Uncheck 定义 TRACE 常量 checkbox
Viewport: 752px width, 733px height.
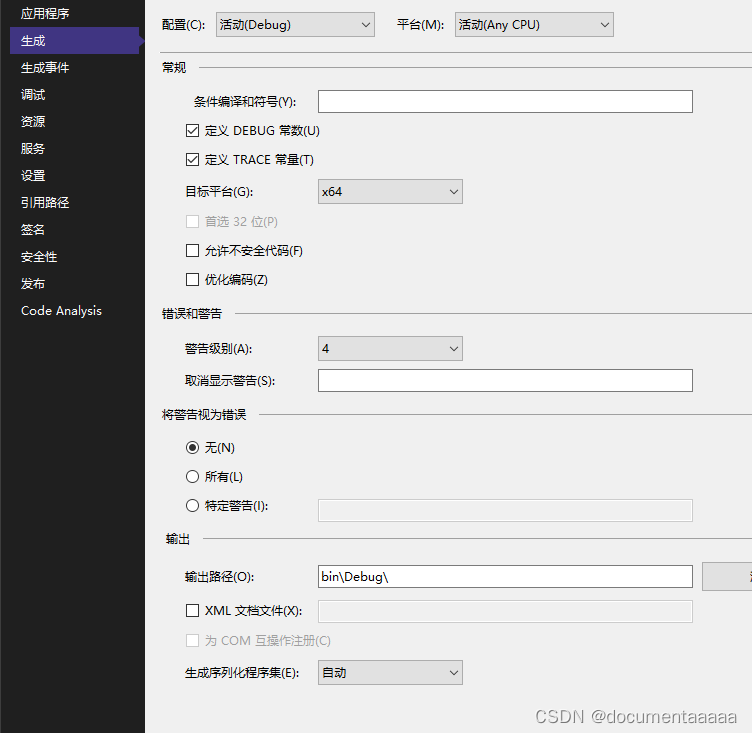[192, 159]
